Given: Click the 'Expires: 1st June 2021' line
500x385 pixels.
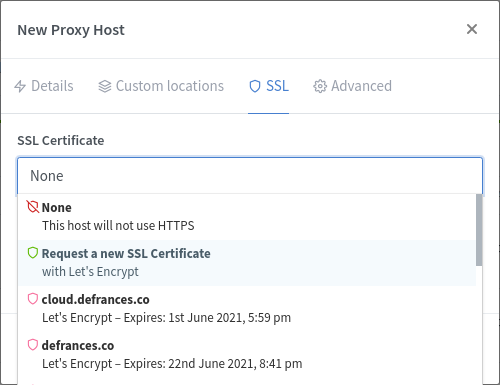Looking at the screenshot, I should pyautogui.click(x=166, y=318).
